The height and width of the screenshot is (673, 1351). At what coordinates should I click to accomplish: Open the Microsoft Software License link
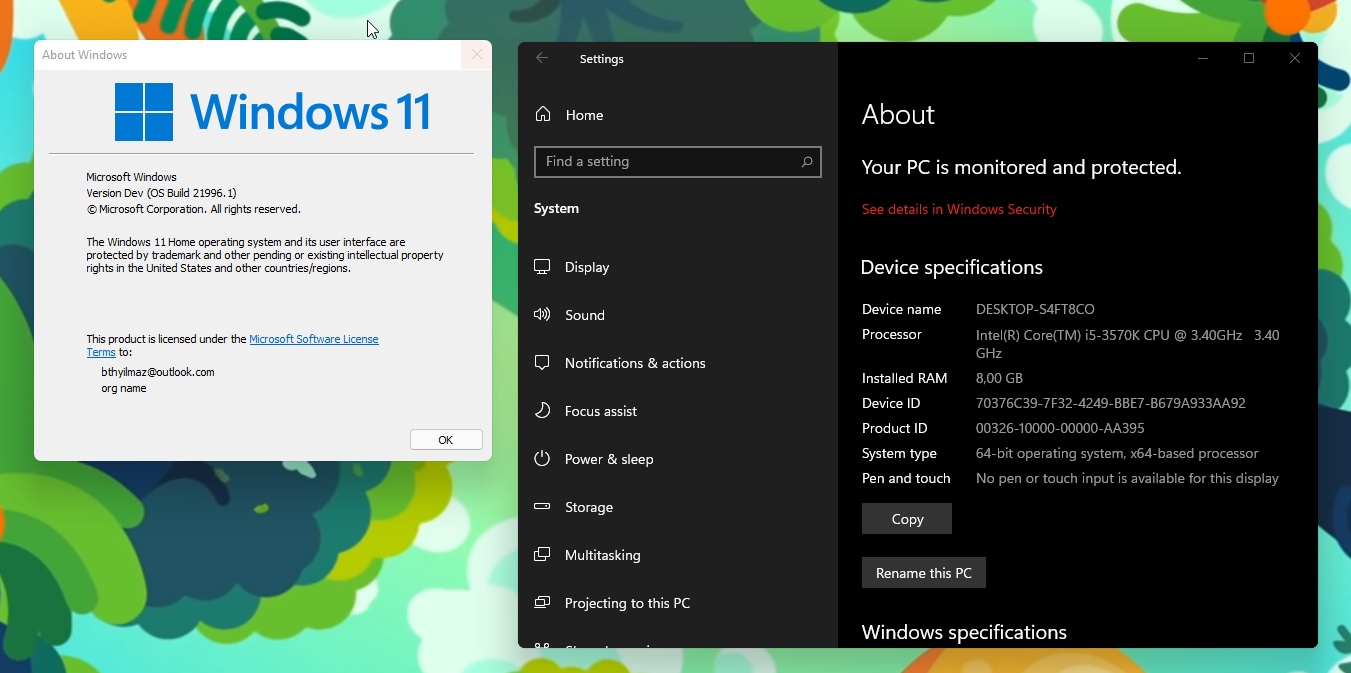[314, 339]
